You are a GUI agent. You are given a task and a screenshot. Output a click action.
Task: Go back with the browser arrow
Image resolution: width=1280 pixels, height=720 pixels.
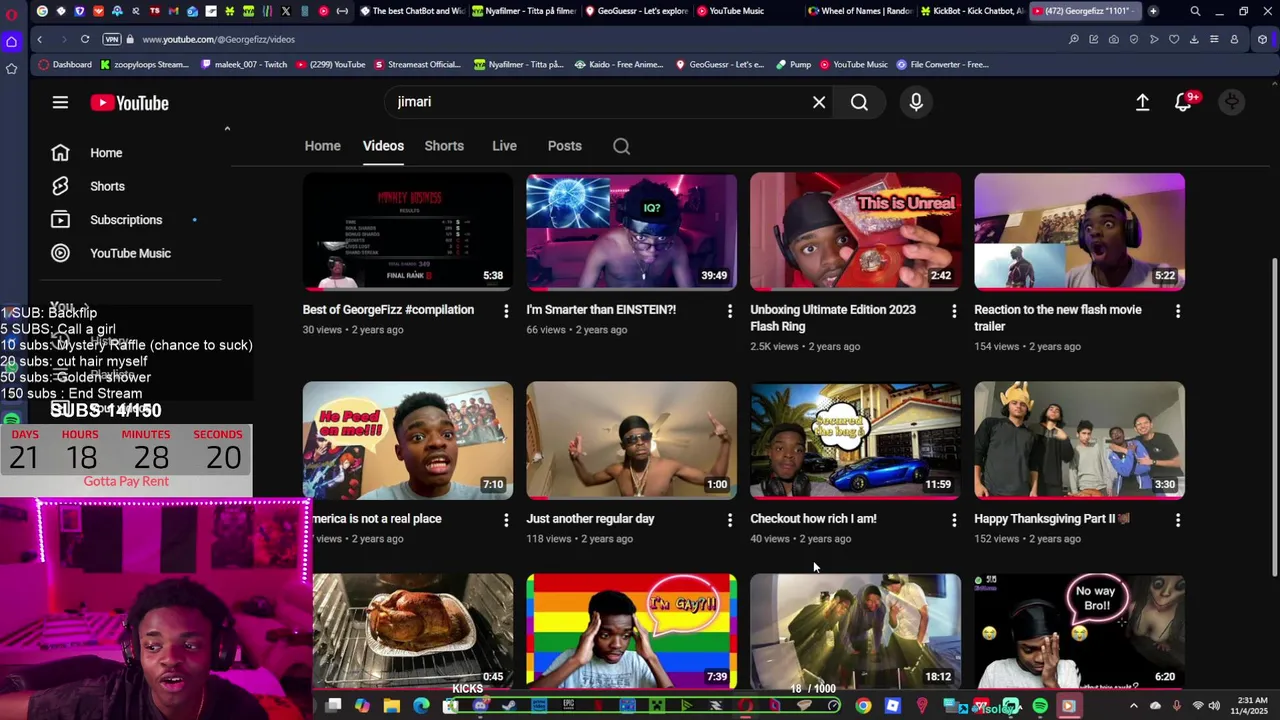(39, 39)
